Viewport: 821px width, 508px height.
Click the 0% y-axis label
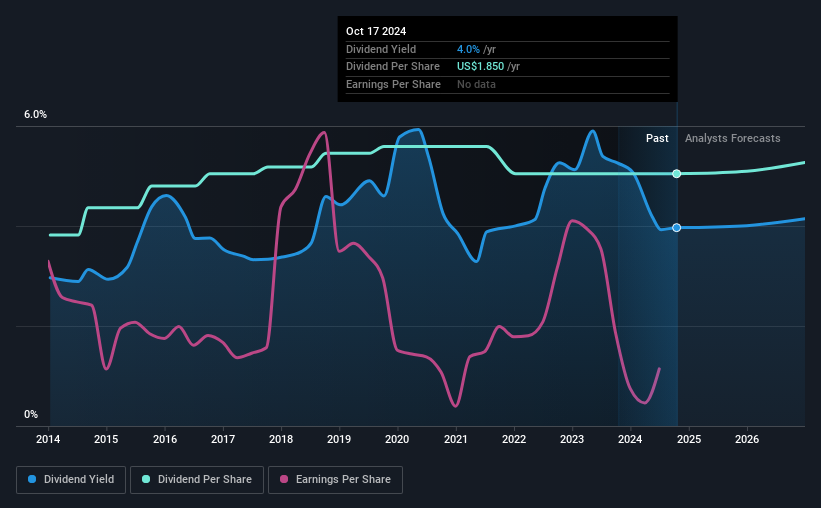pyautogui.click(x=31, y=414)
